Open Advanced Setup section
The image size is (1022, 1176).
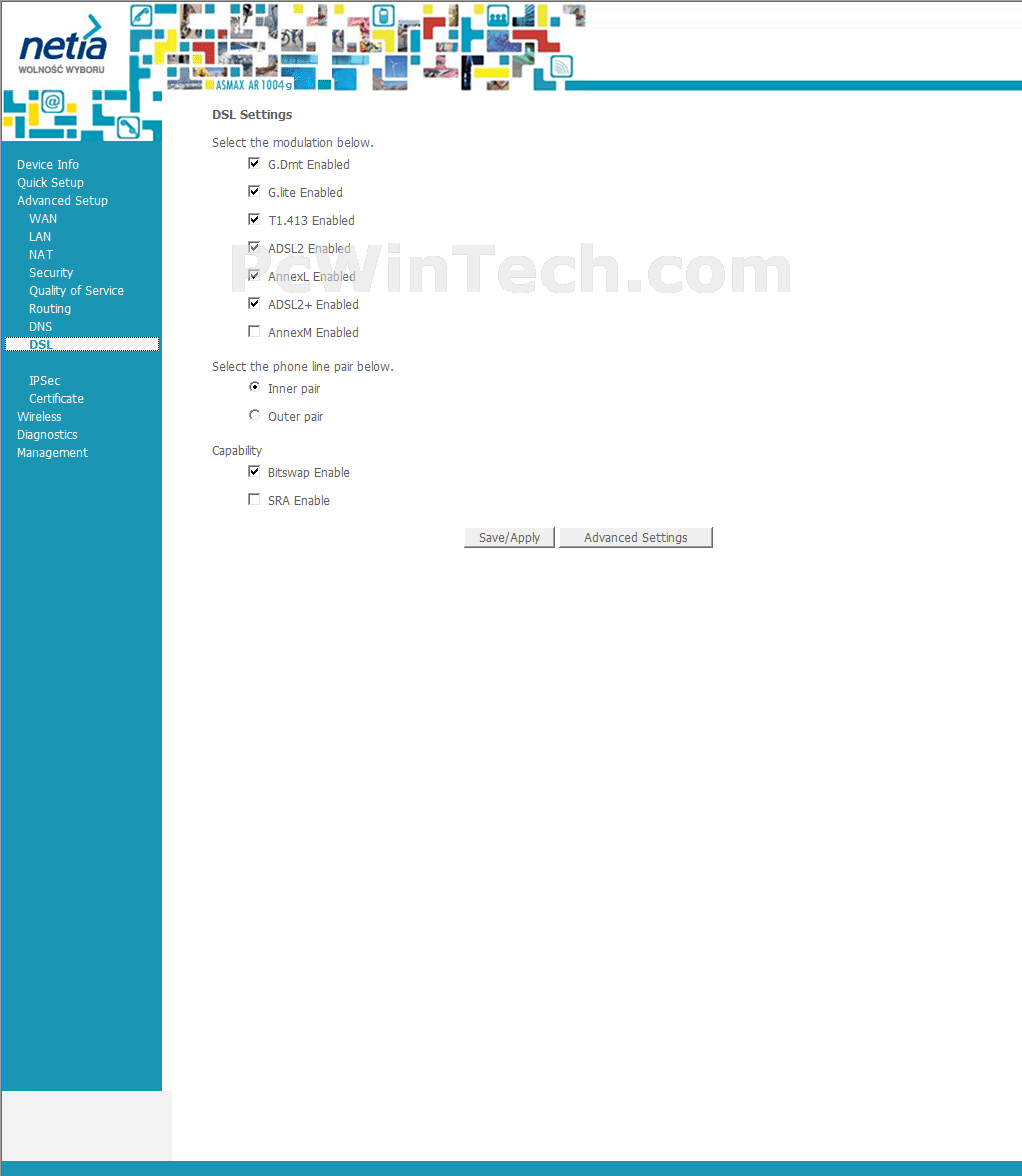click(x=62, y=200)
